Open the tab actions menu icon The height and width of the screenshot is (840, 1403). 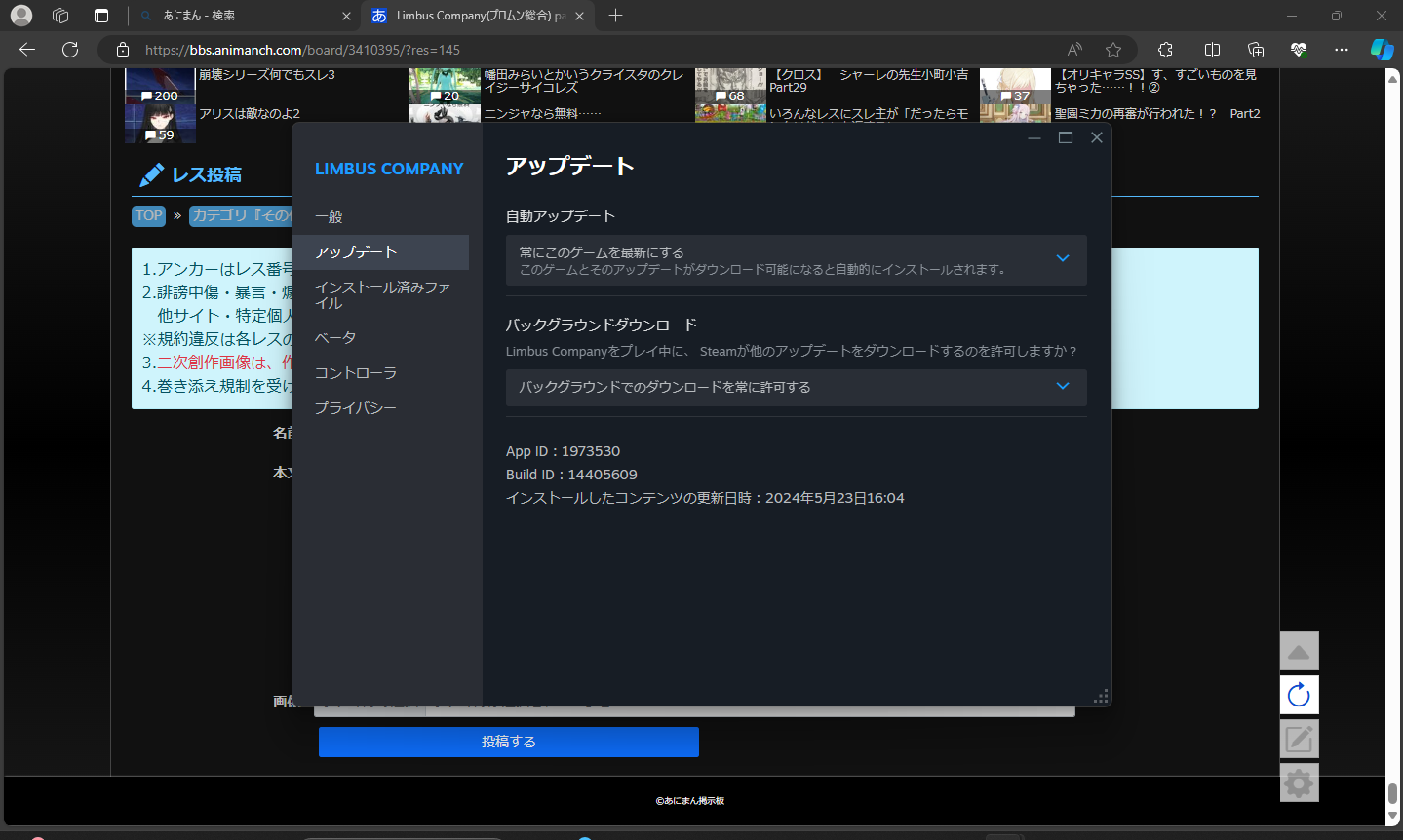[101, 16]
